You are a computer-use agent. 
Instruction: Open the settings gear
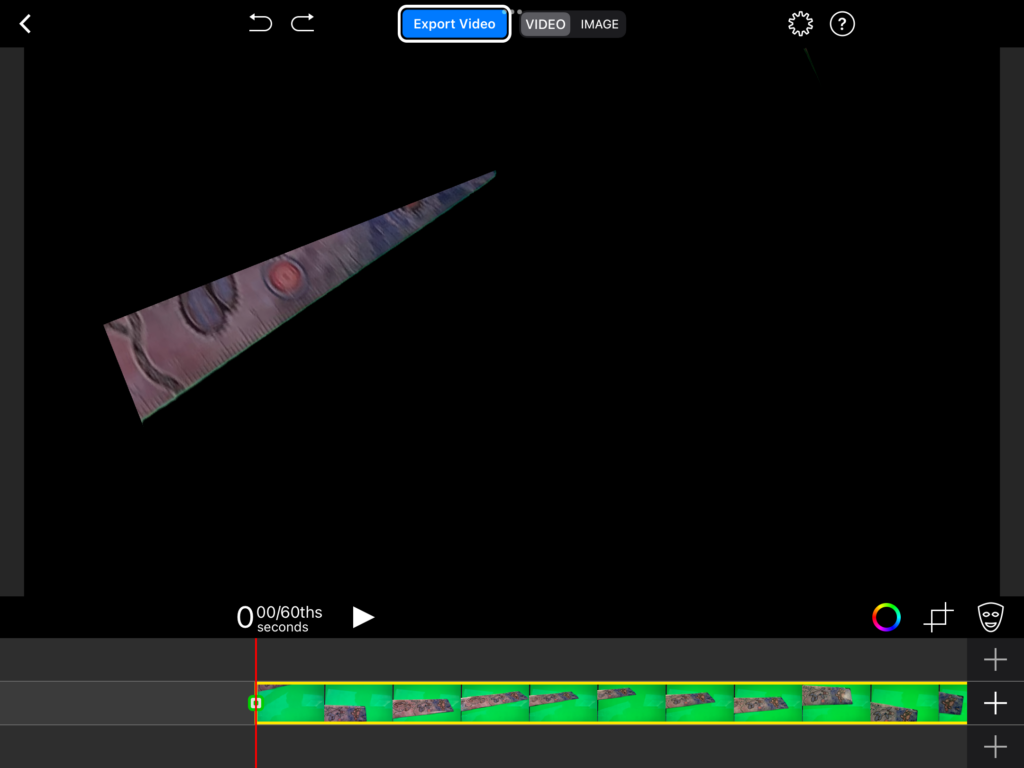(x=800, y=24)
